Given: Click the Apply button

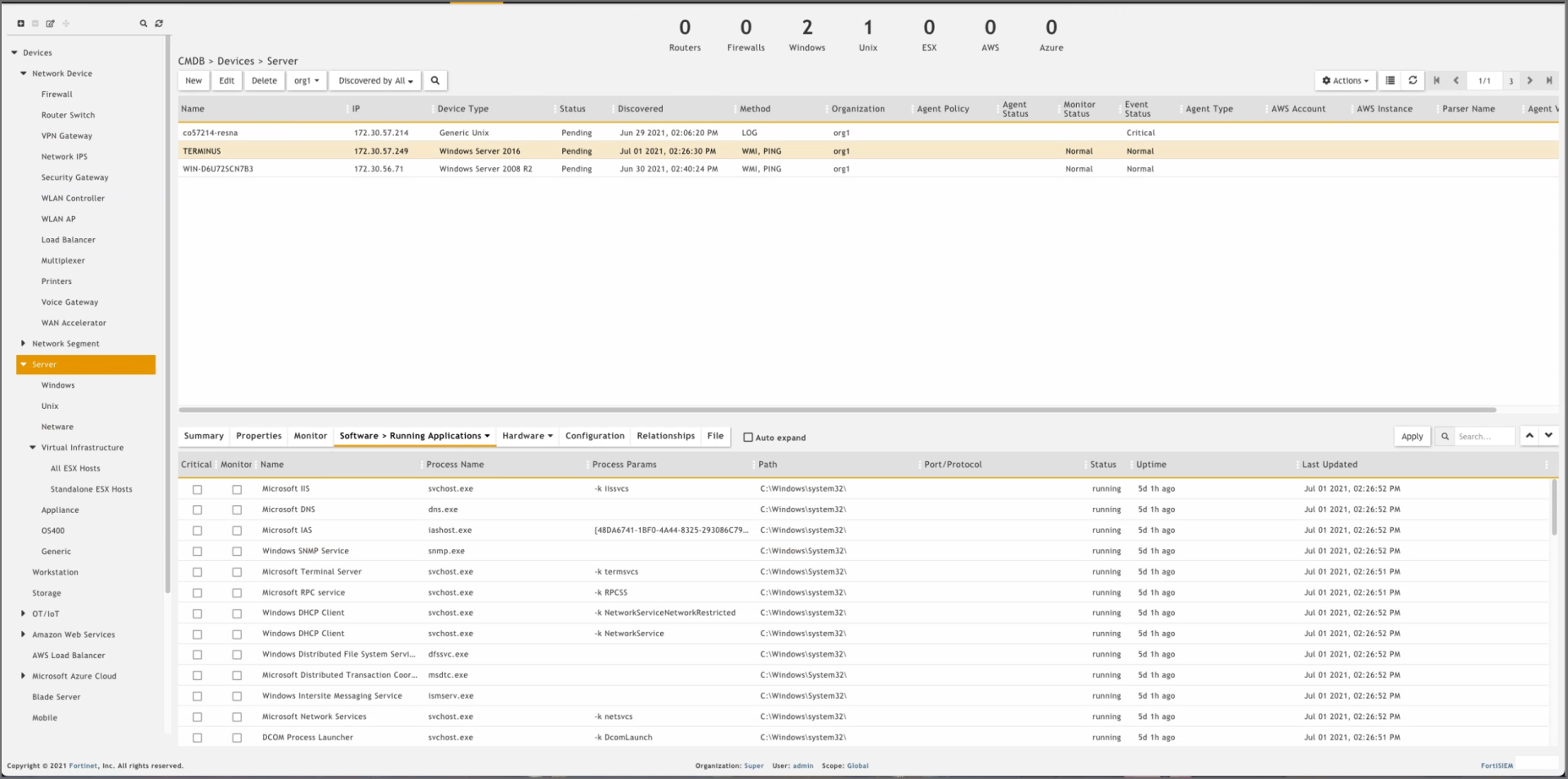Looking at the screenshot, I should pos(1412,437).
